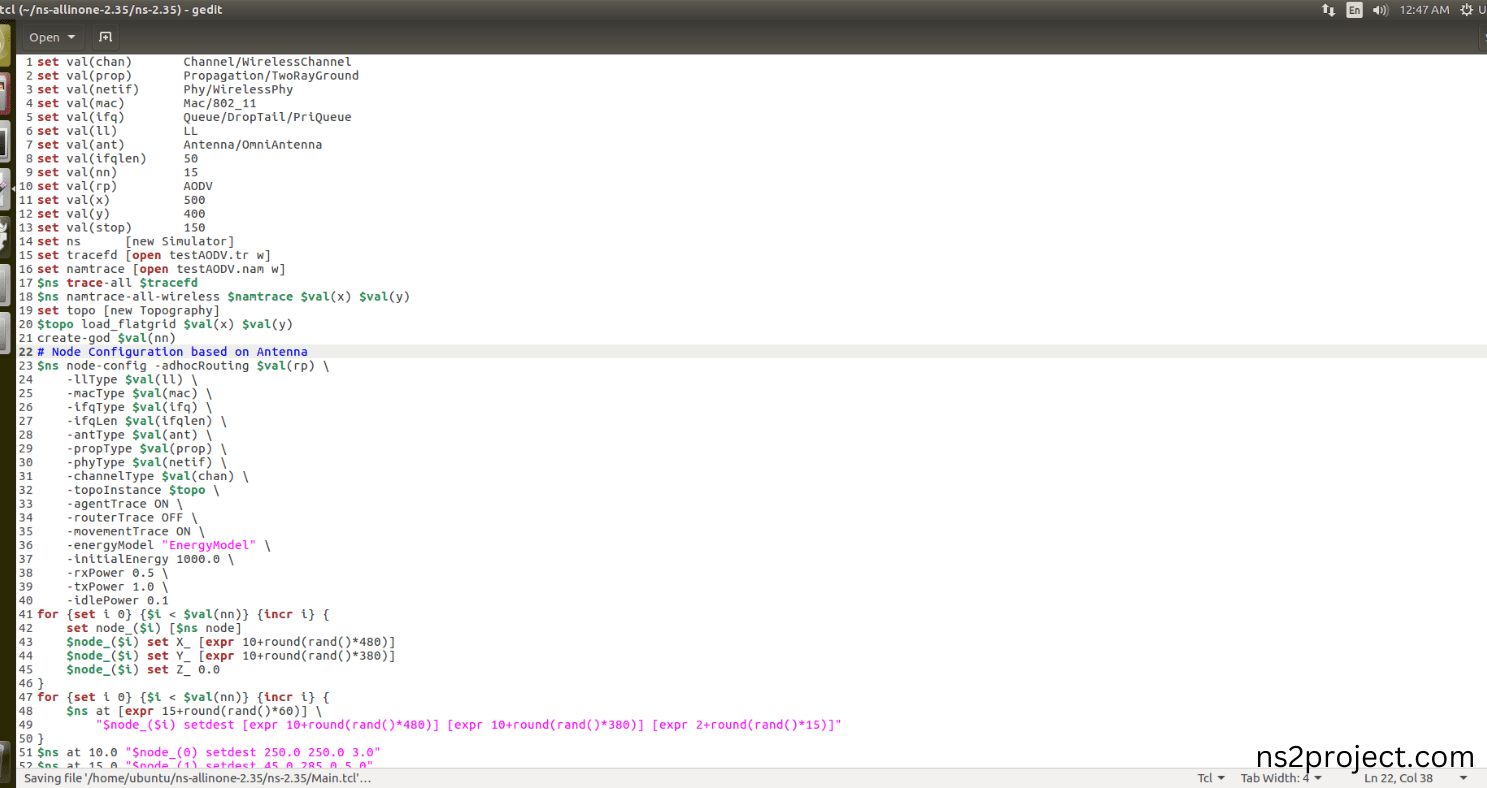
Task: Click line 1 'Channel/WirelessChannel' value
Action: click(x=267, y=62)
